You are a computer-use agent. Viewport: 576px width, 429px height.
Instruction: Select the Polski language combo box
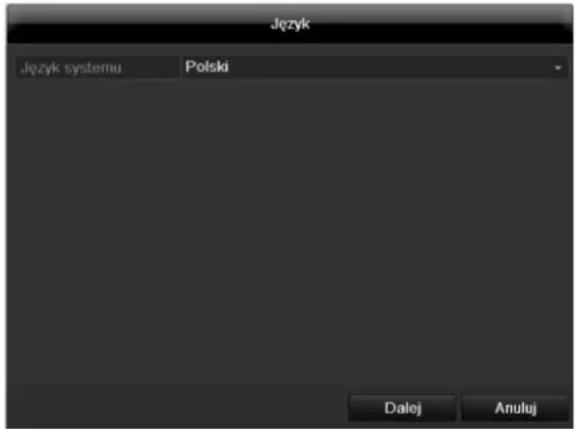[375, 67]
